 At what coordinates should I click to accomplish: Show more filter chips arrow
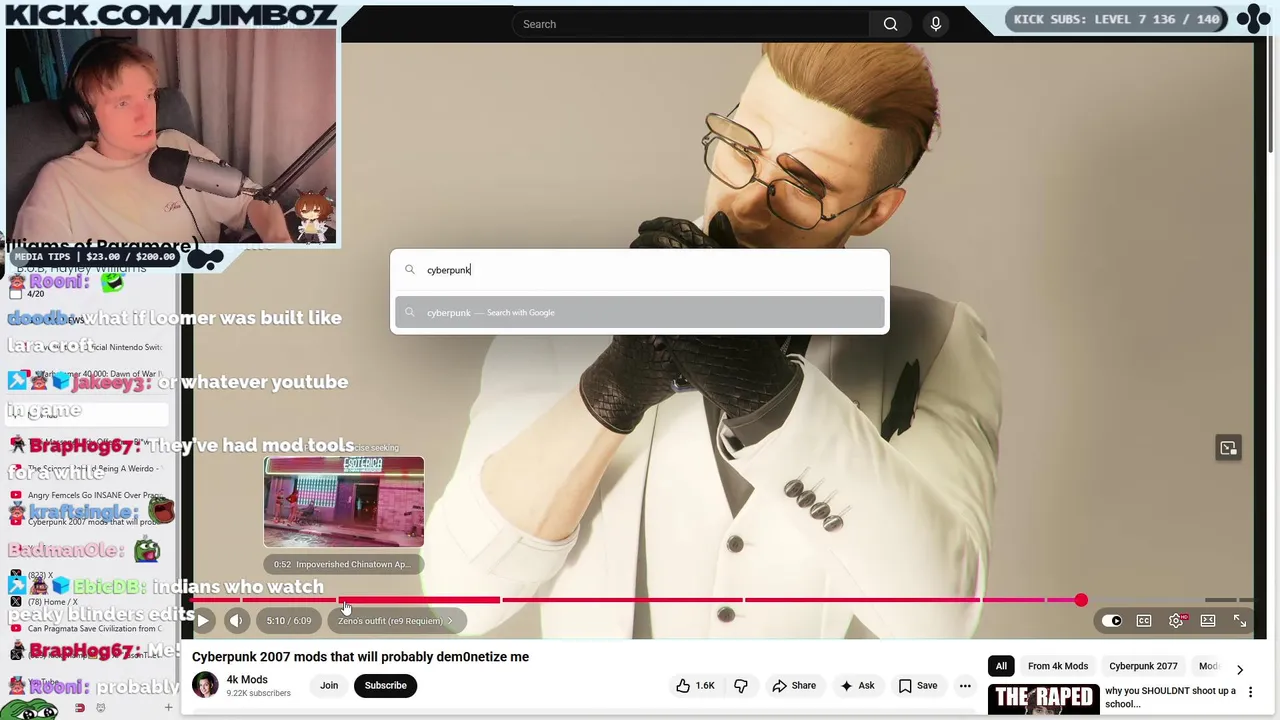pyautogui.click(x=1240, y=669)
